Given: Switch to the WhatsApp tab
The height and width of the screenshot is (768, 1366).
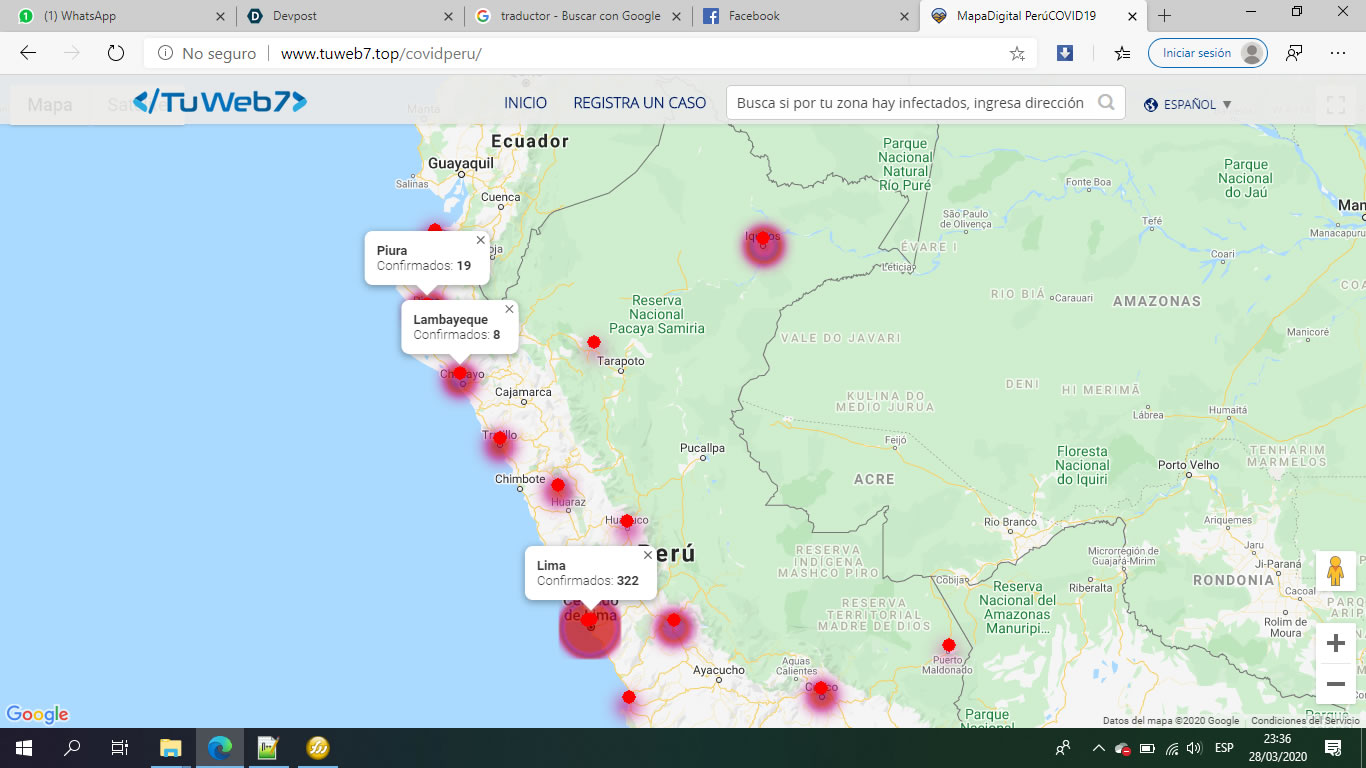Looking at the screenshot, I should pos(120,16).
